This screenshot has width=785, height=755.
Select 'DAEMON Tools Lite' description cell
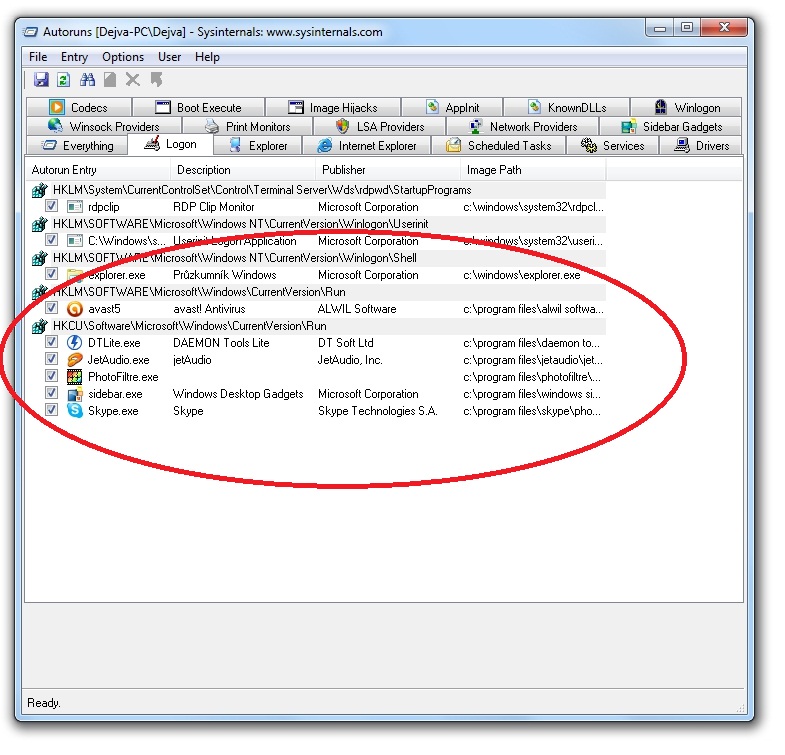221,343
